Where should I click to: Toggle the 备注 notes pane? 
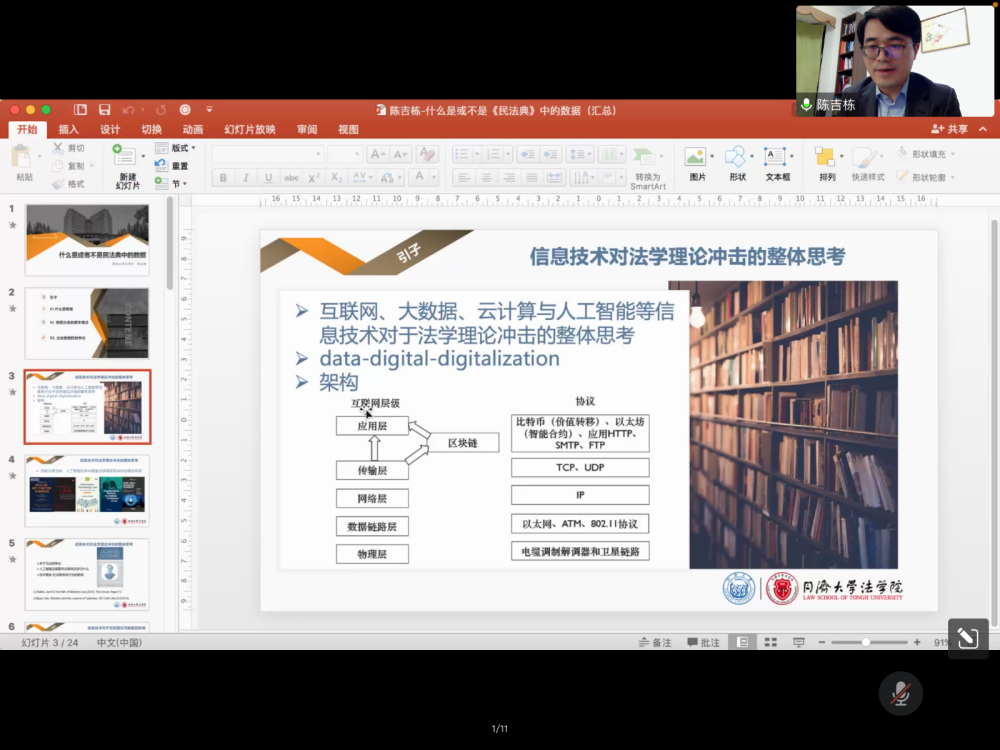655,642
